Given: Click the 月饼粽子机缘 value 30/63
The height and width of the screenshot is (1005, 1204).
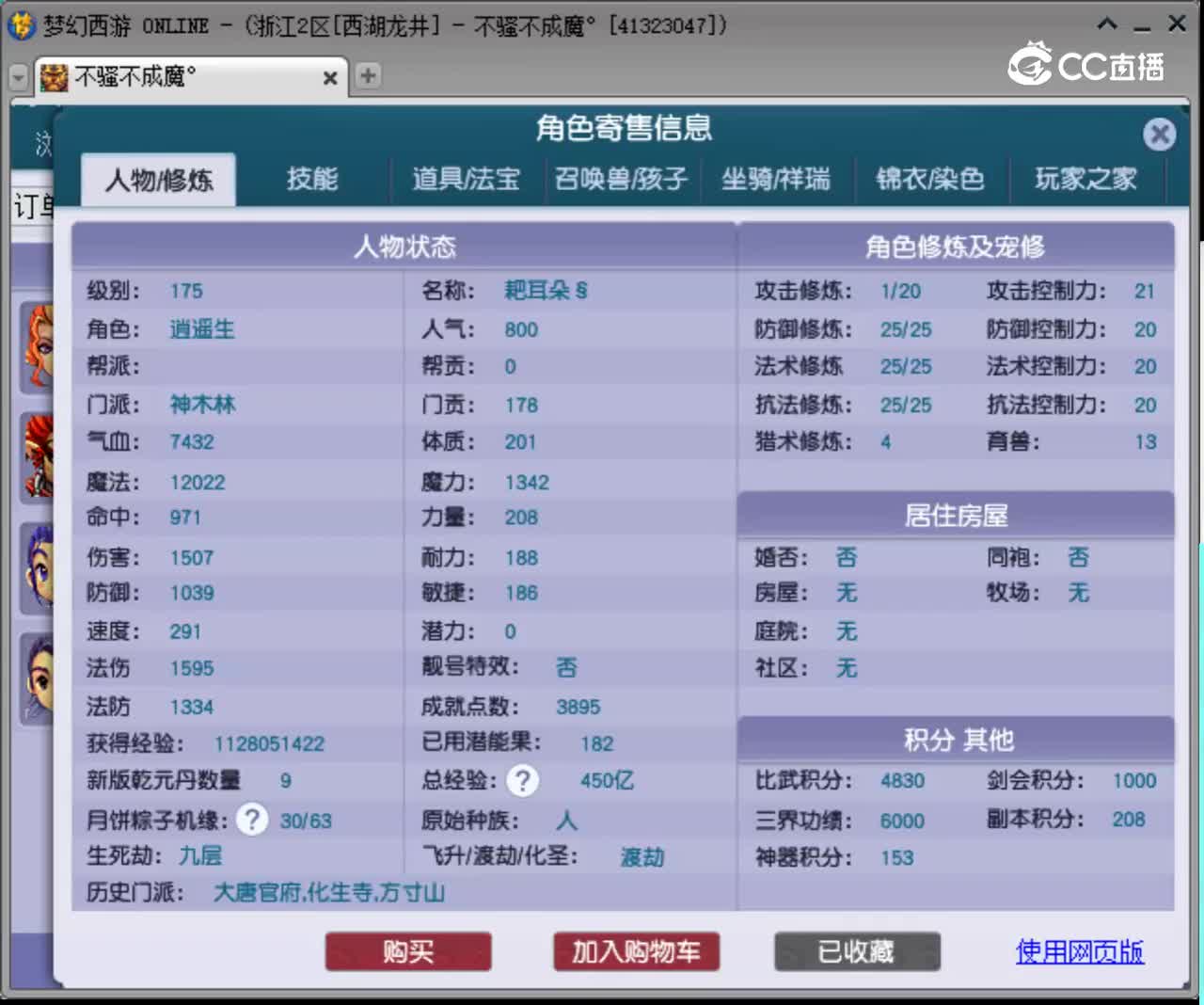Looking at the screenshot, I should [x=306, y=821].
